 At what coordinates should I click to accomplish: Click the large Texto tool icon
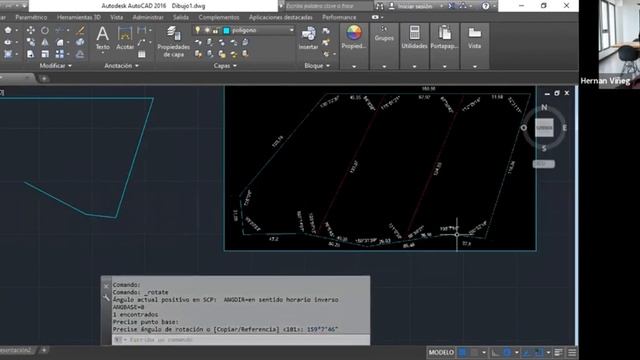102,34
